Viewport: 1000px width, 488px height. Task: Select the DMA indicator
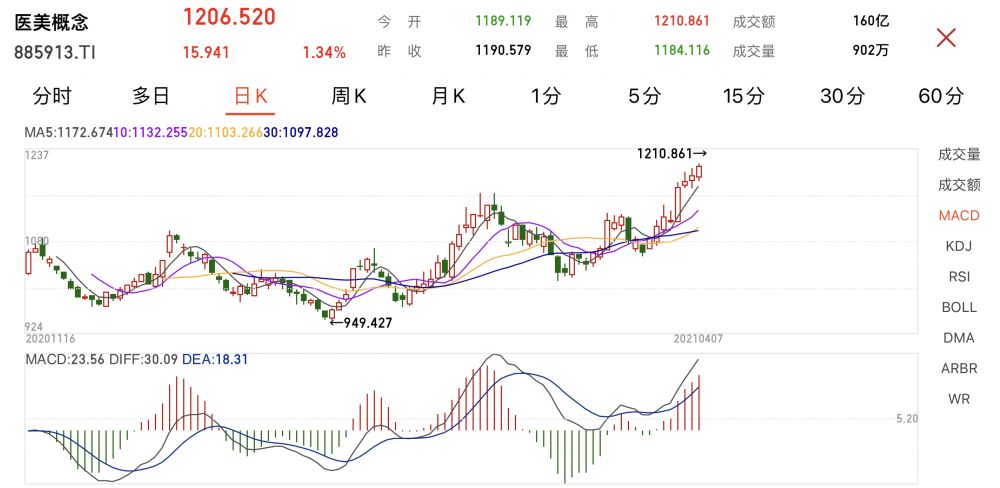[959, 338]
